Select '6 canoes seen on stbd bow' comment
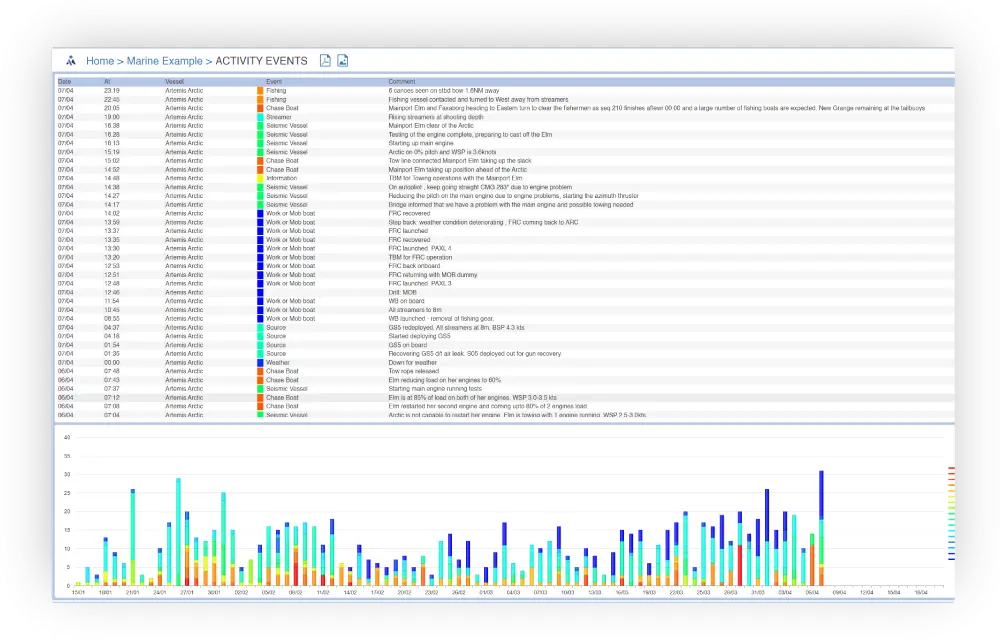This screenshot has height=644, width=1000. [x=444, y=91]
